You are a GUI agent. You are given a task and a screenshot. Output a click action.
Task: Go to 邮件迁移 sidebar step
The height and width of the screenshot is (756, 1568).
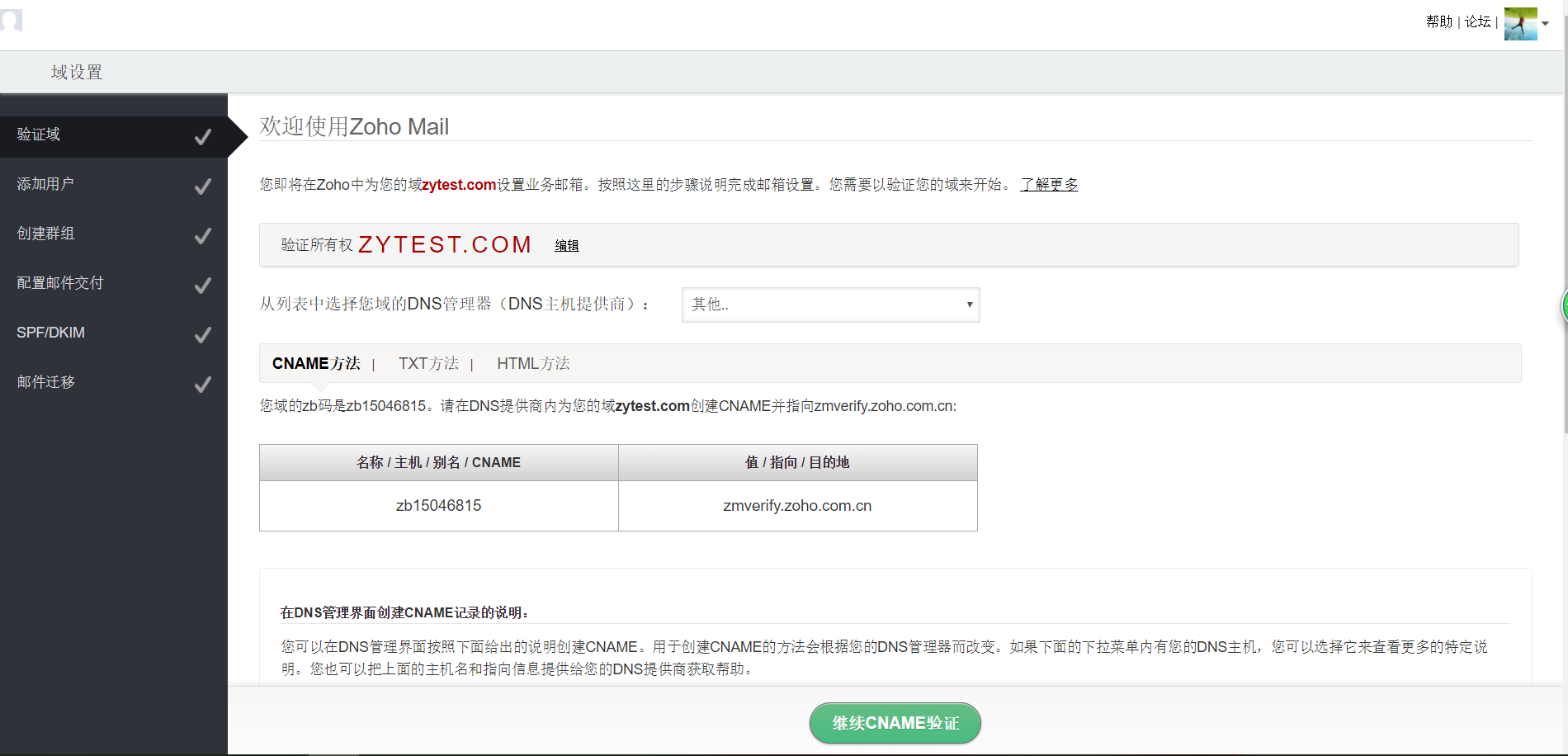click(x=114, y=383)
